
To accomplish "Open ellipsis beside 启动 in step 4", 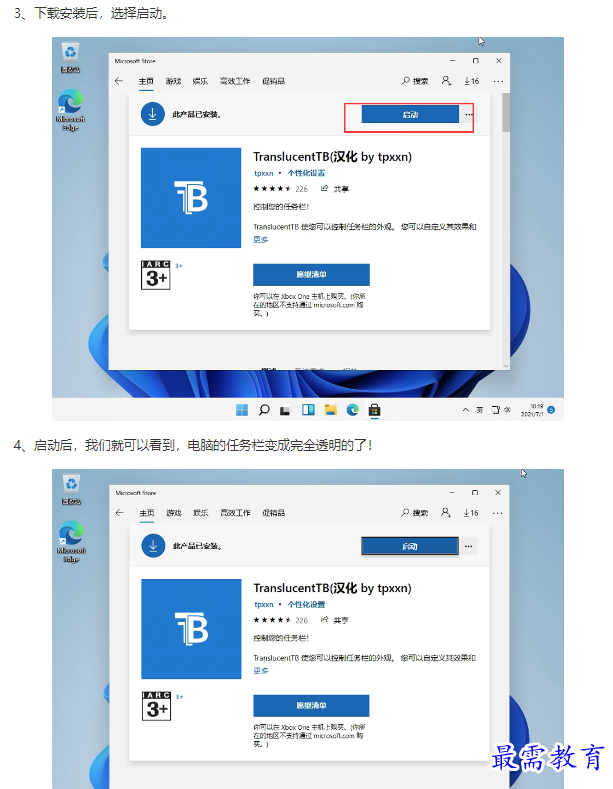I will [469, 546].
